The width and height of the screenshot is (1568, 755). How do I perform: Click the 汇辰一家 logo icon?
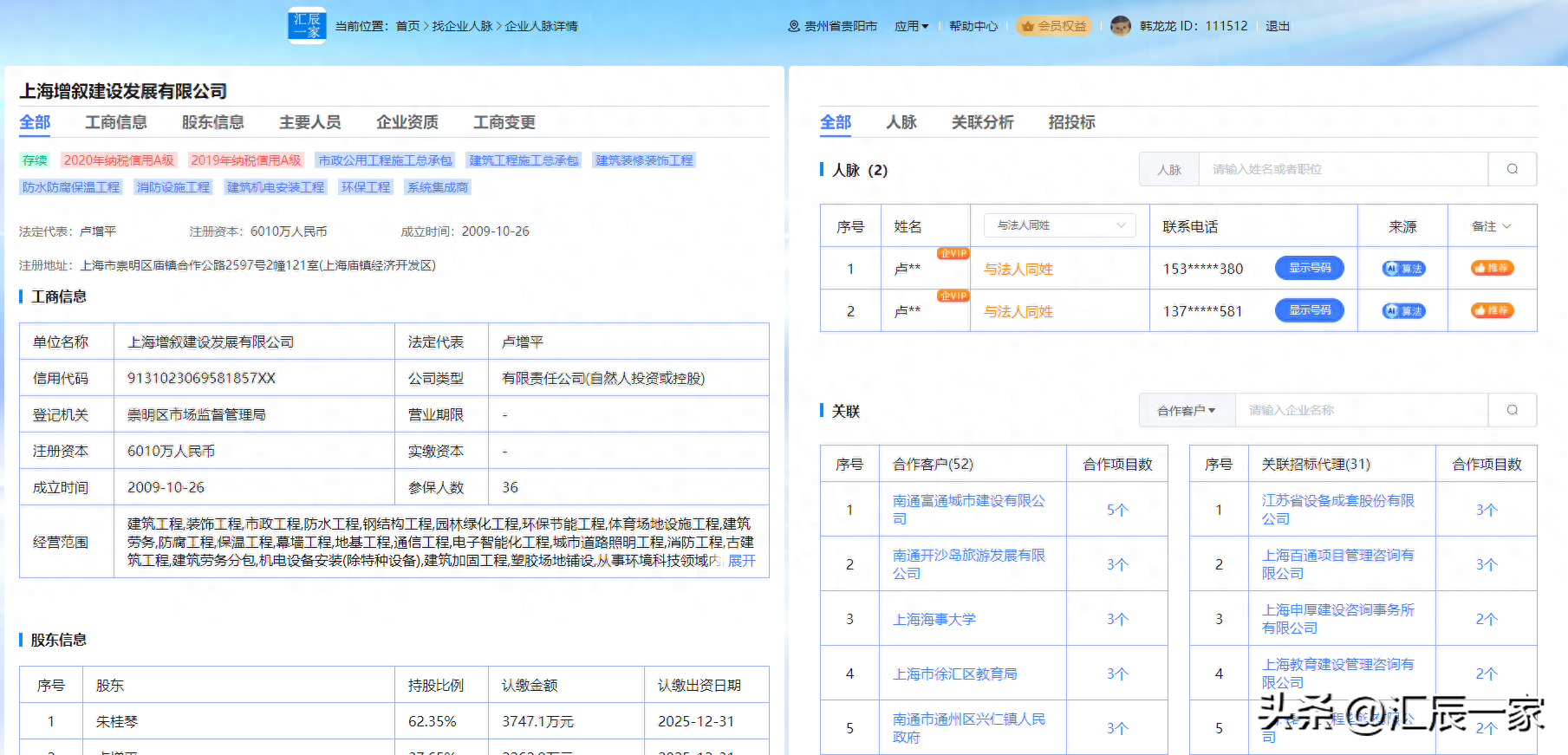tap(307, 25)
